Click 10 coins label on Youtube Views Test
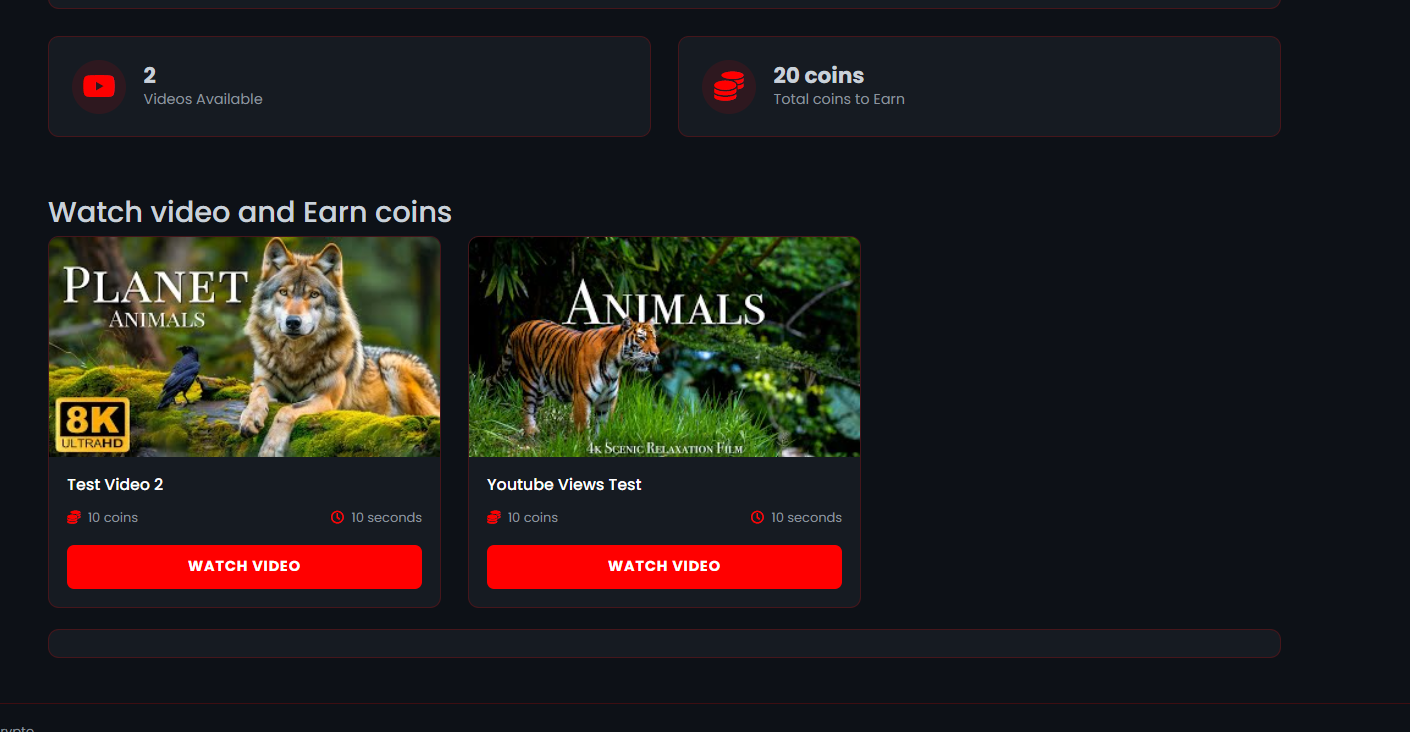This screenshot has height=732, width=1410. point(532,517)
